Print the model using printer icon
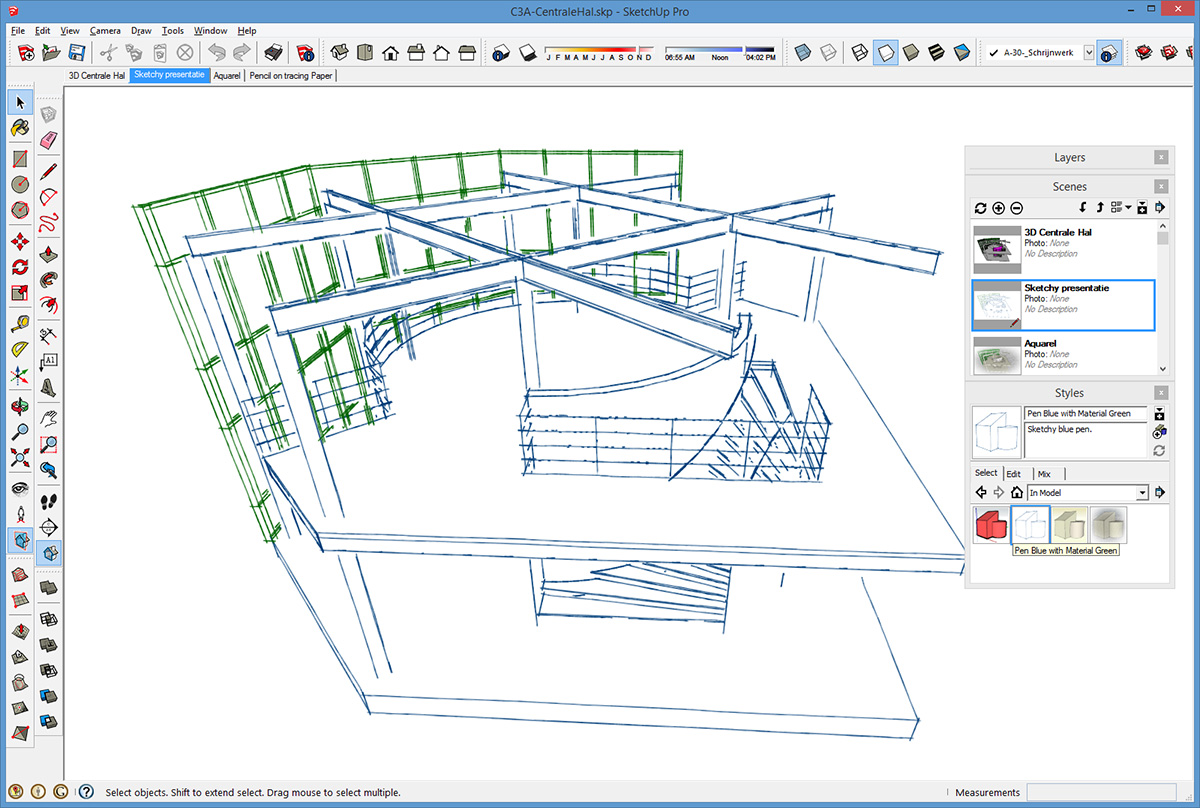This screenshot has width=1200, height=808. 273,53
